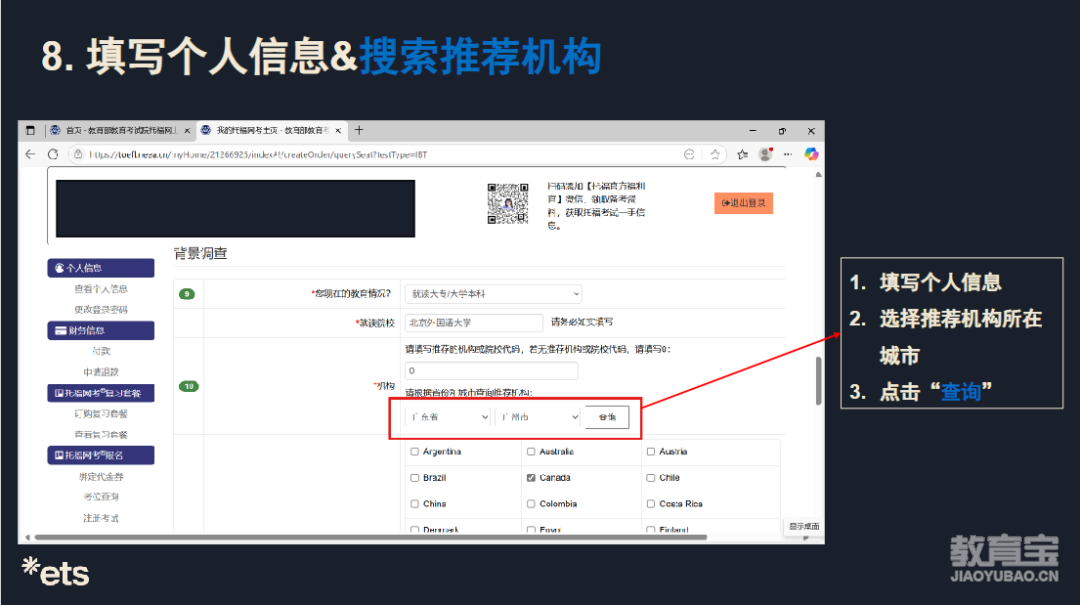Add page to favorites star icon
Viewport: 1080px width, 605px height.
[715, 154]
